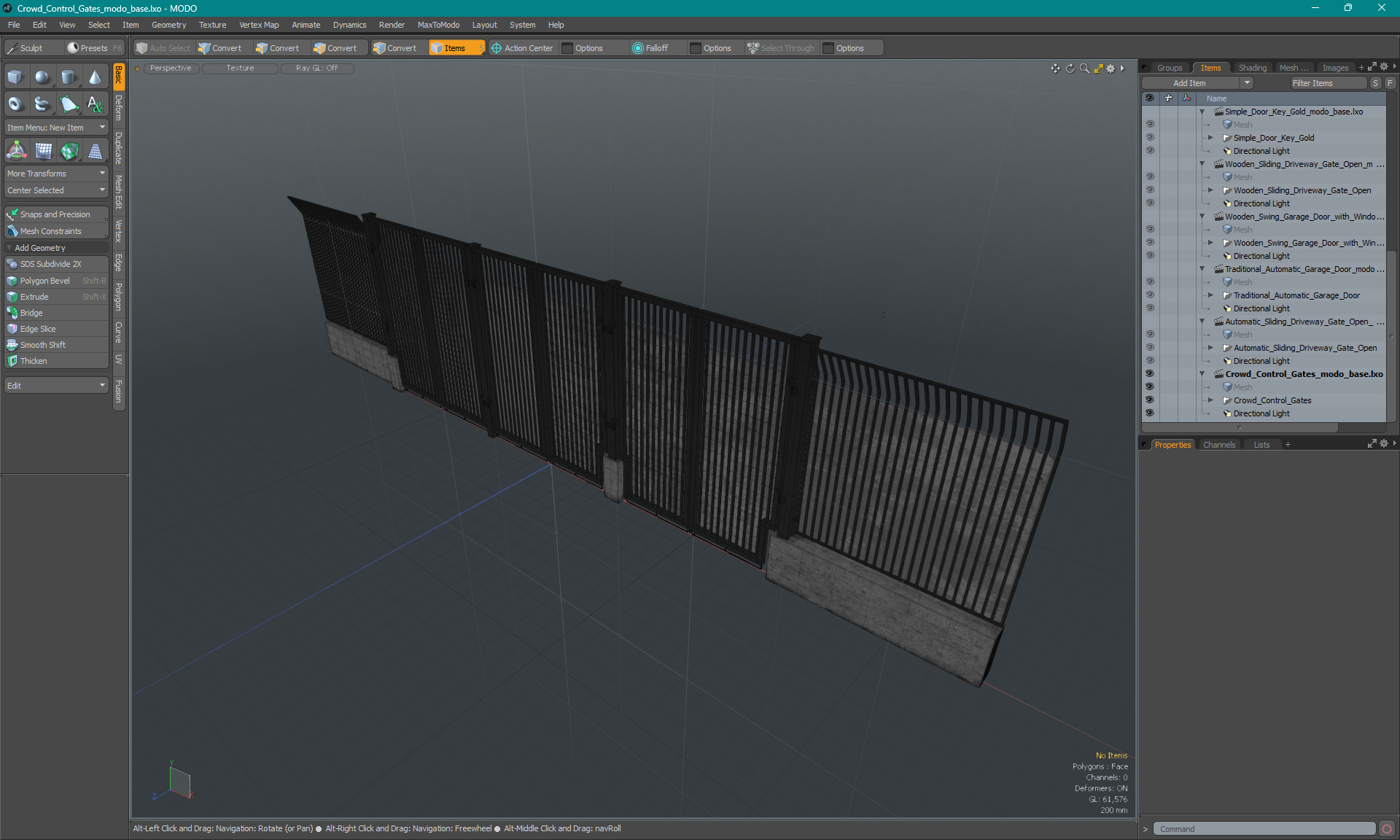
Task: Click the Sculpt button
Action: click(x=32, y=48)
